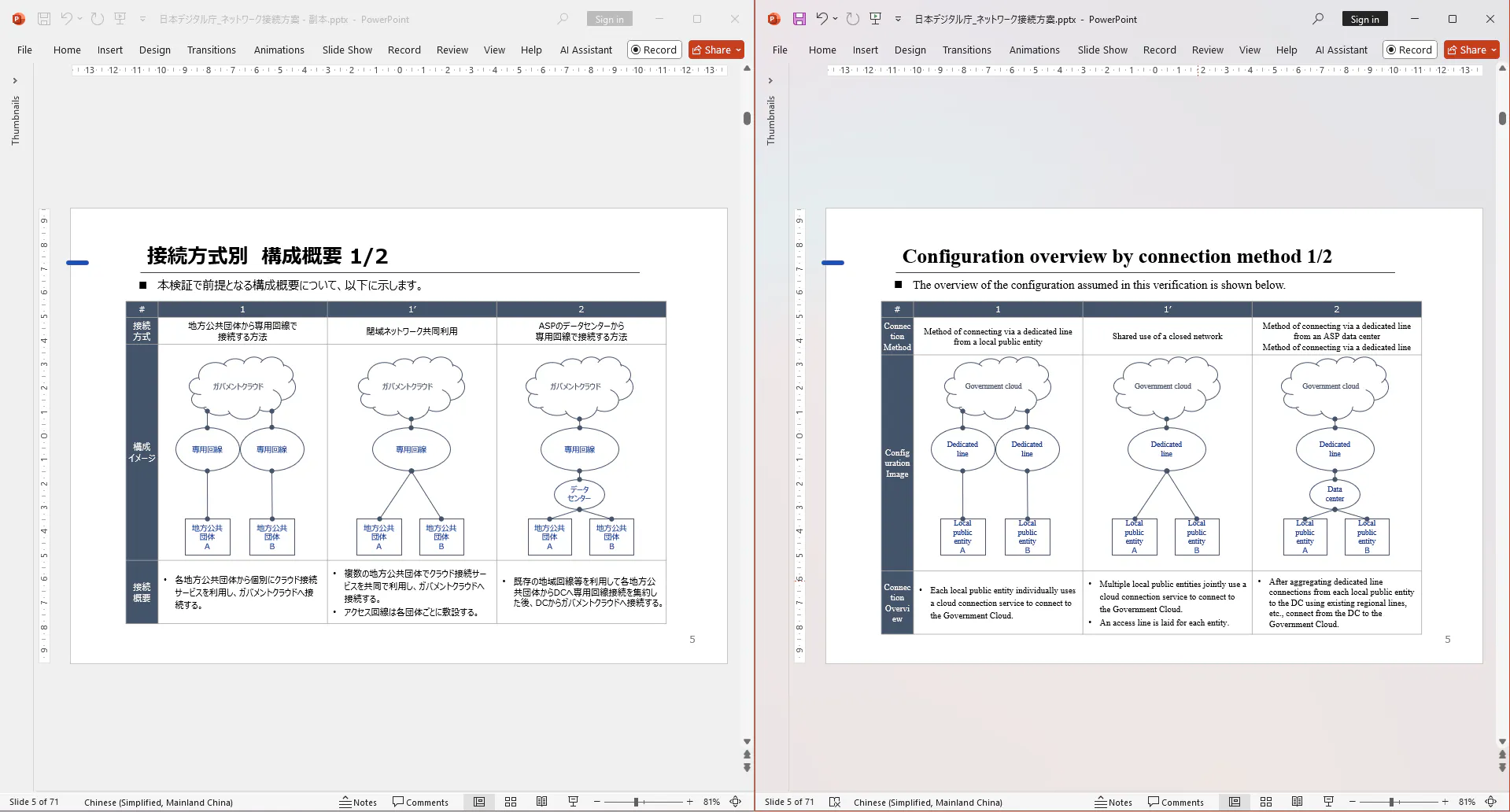Click Sign in button in left window

609,19
